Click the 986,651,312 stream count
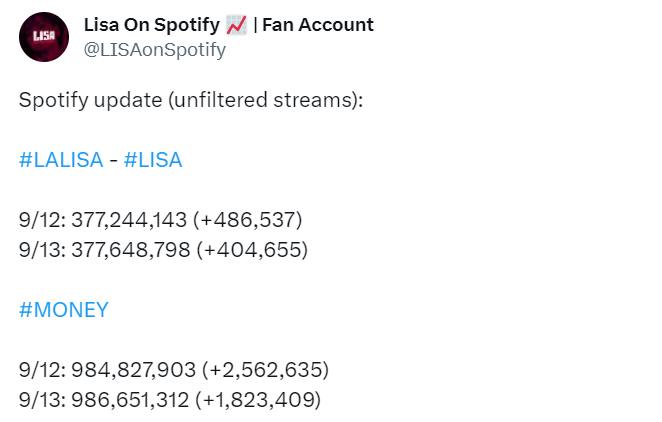 pos(130,400)
